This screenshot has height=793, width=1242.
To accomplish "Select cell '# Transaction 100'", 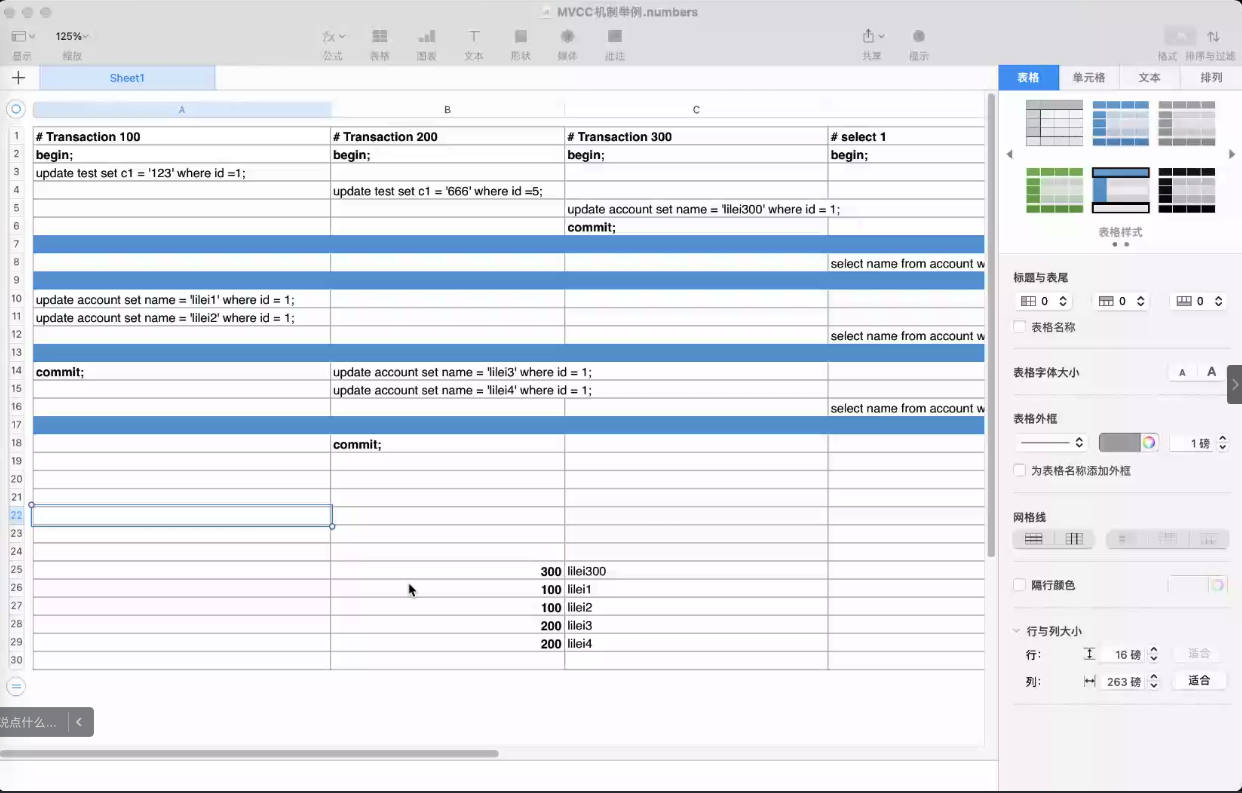I will (x=182, y=136).
